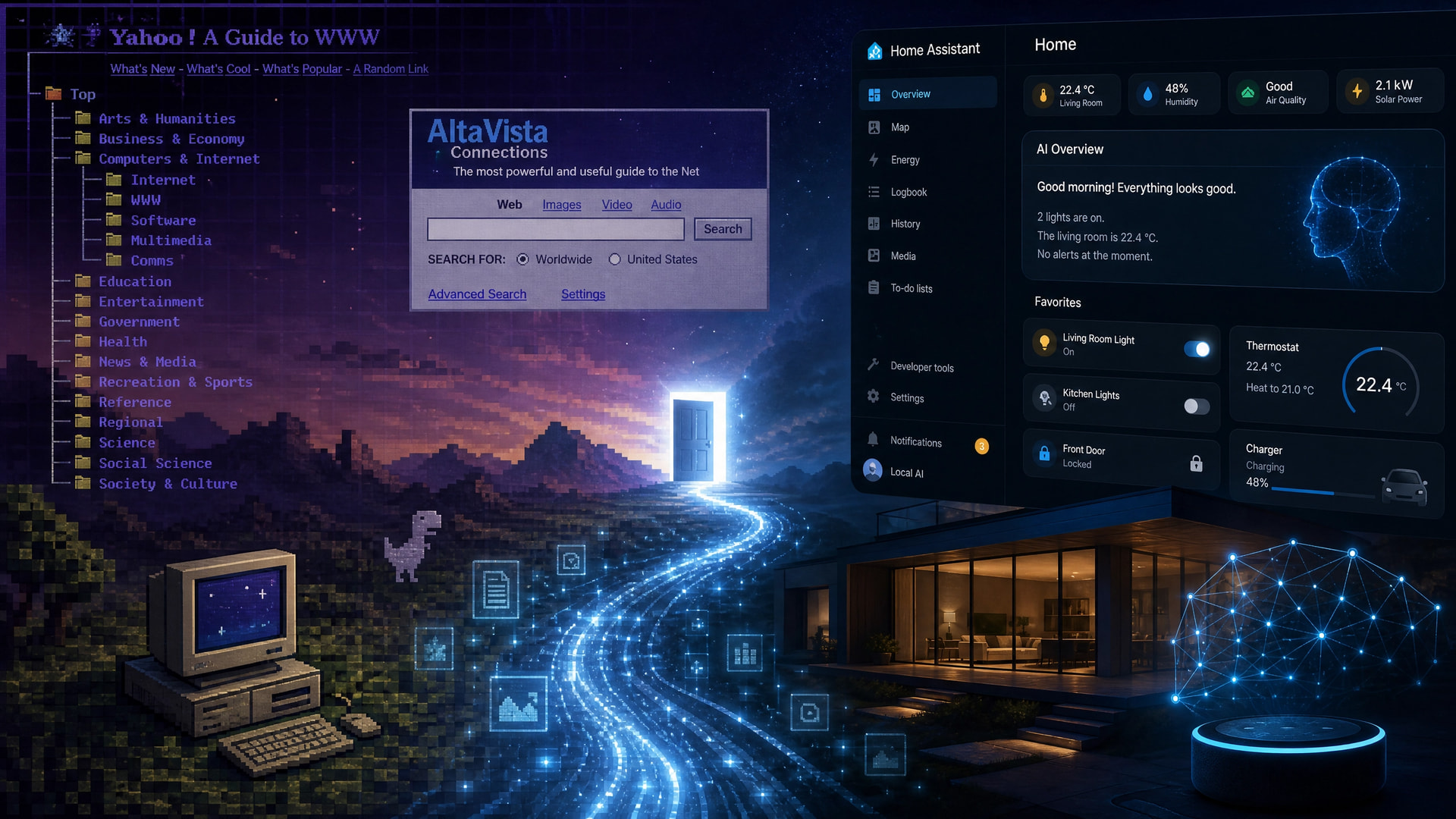Screen dimensions: 1456x819
Task: Expand the Education folder in Yahoo tree
Action: [x=83, y=281]
